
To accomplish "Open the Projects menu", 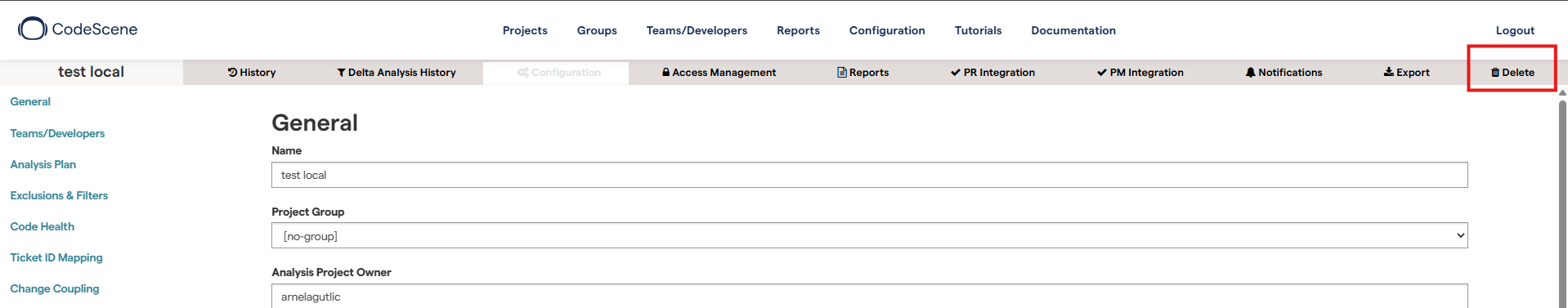I will 525,30.
